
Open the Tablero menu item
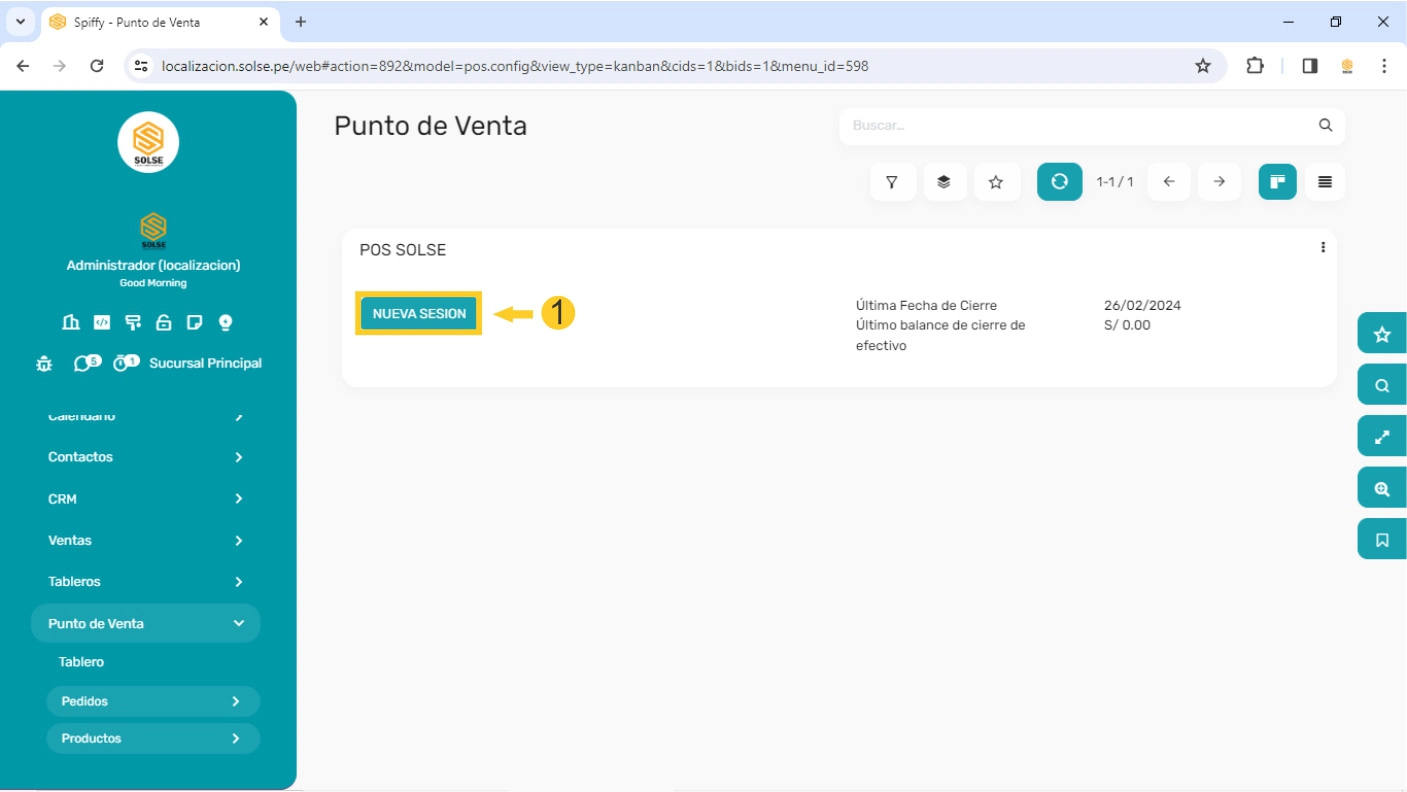(81, 662)
